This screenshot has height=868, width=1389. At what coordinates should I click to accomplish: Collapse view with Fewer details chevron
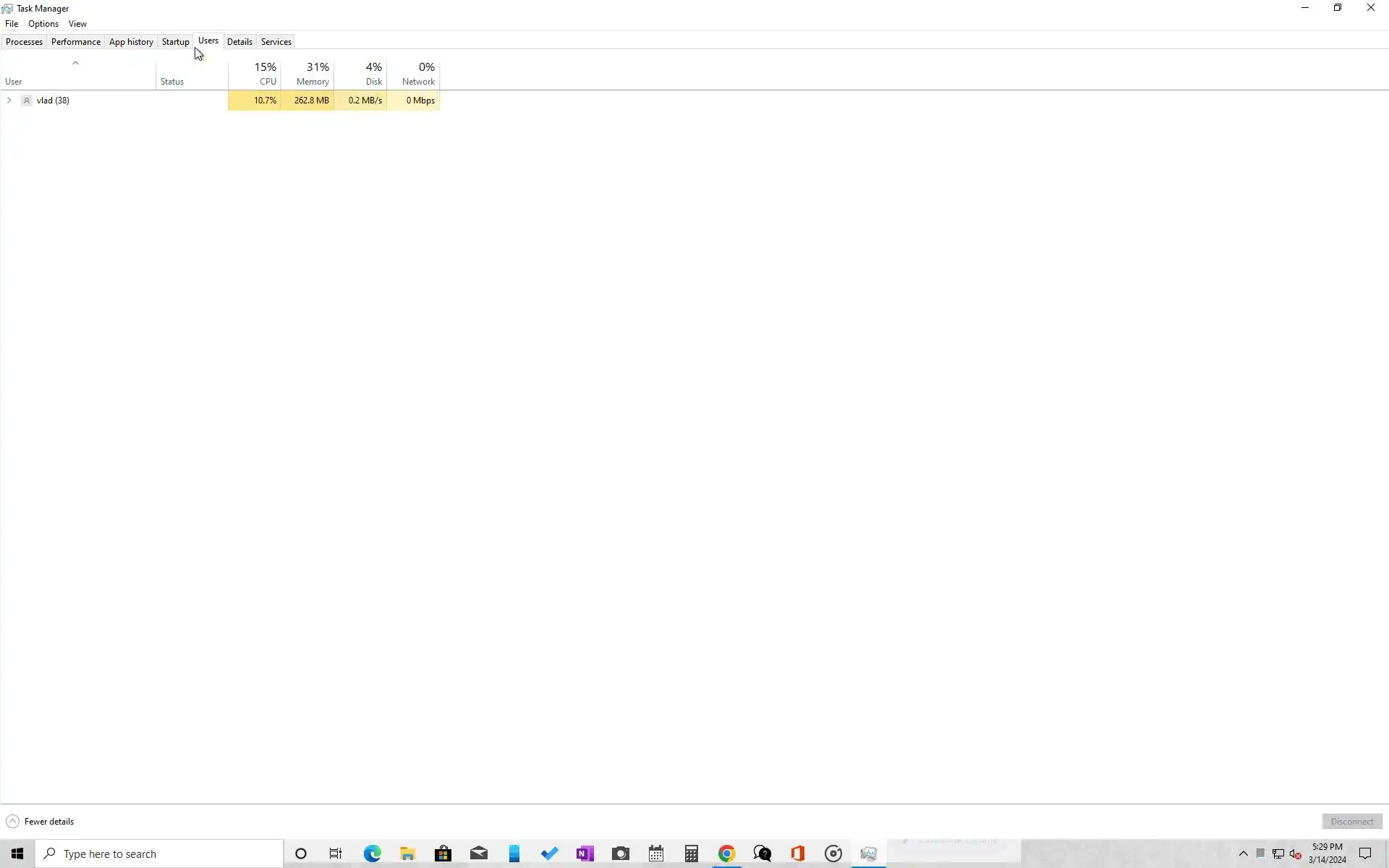12,821
